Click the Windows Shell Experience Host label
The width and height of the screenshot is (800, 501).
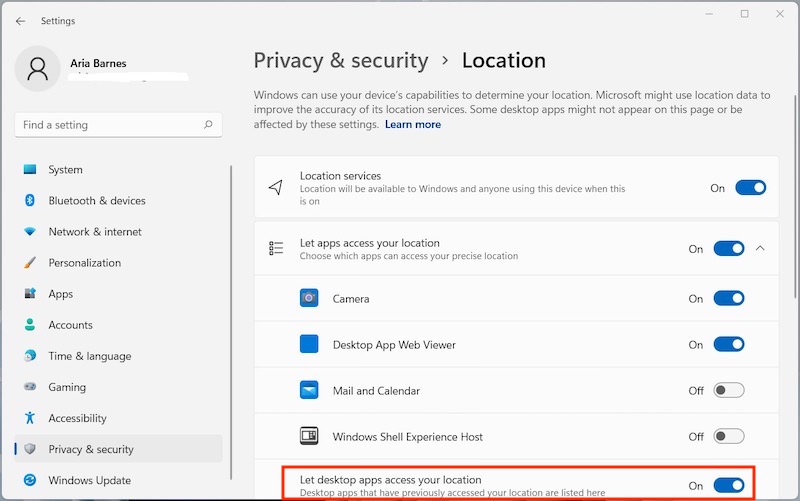tap(408, 437)
